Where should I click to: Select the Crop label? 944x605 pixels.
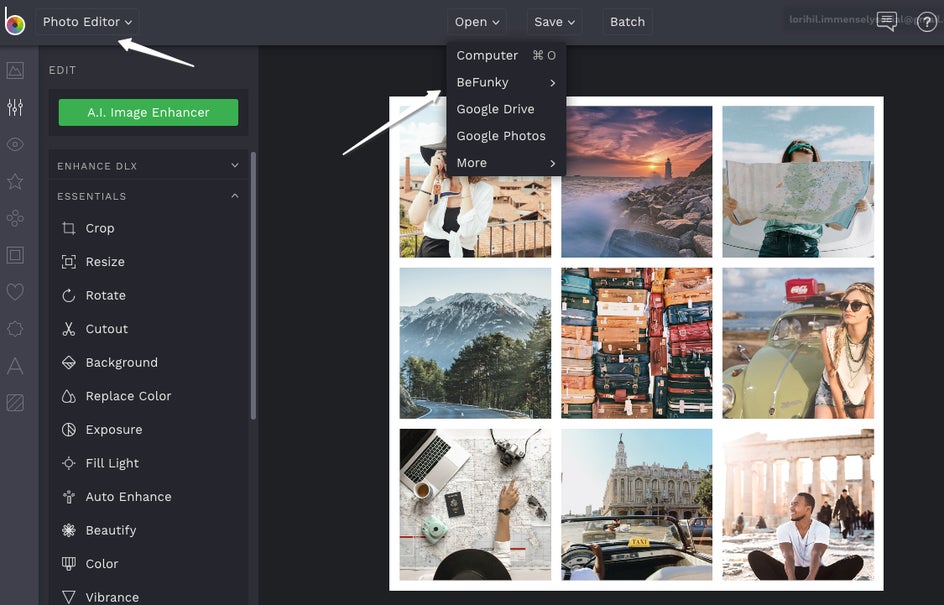pos(100,228)
